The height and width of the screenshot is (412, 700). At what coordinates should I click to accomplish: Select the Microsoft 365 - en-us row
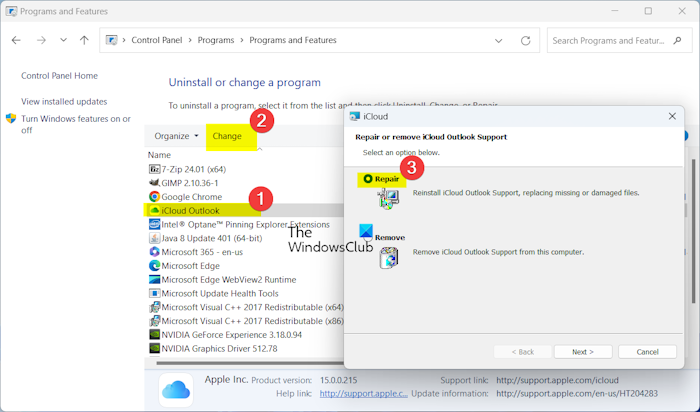tap(244, 252)
